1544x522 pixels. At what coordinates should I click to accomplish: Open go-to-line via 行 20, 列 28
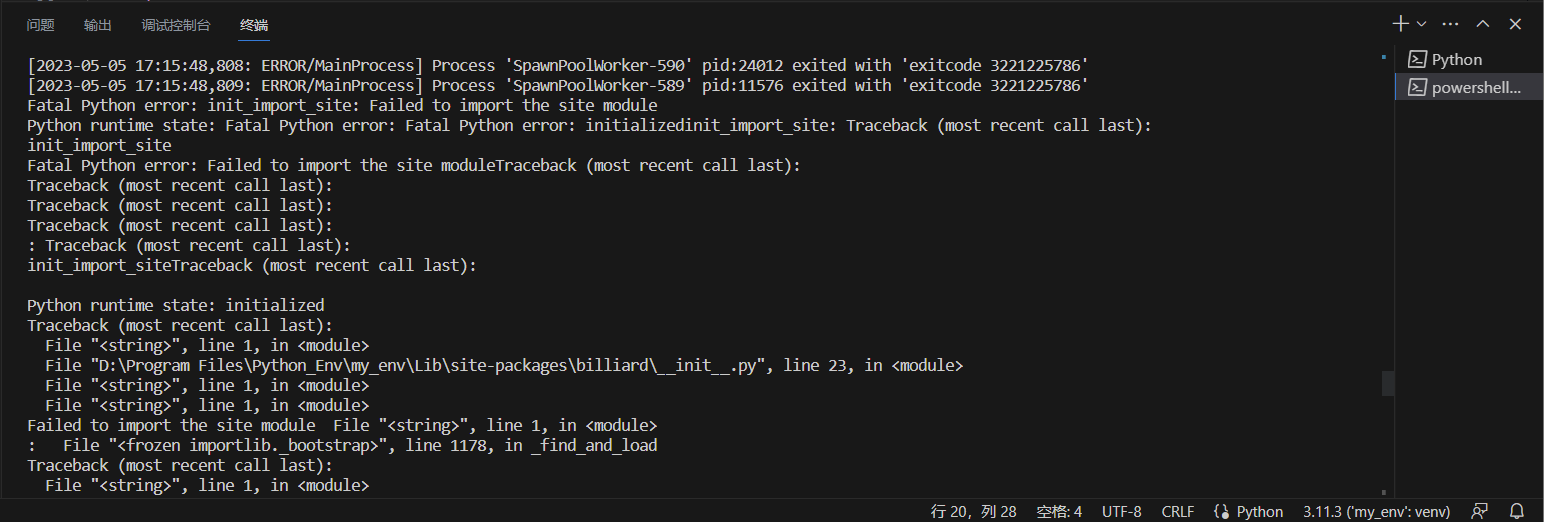(973, 511)
